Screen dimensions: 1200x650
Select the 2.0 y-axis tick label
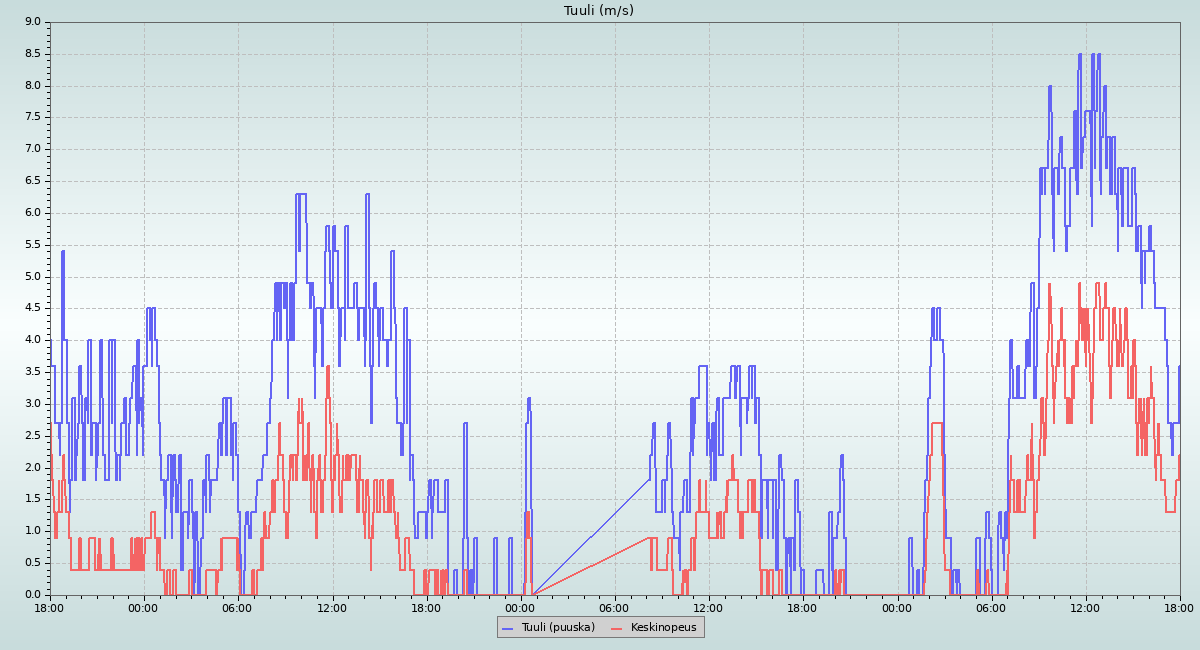click(33, 468)
